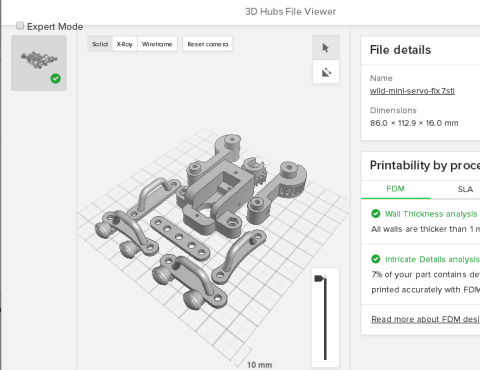Open the Read more about FDM design link

click(426, 319)
